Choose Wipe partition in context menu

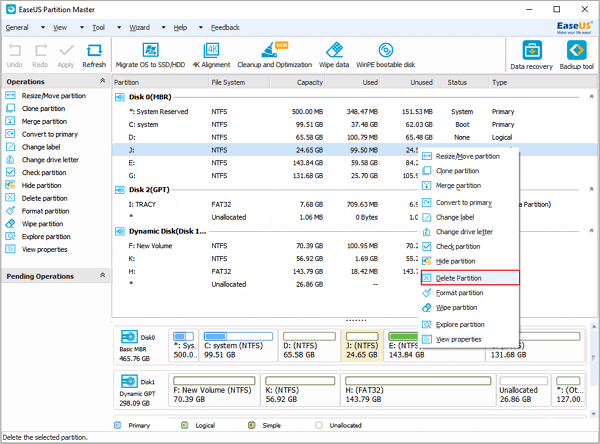click(x=470, y=307)
